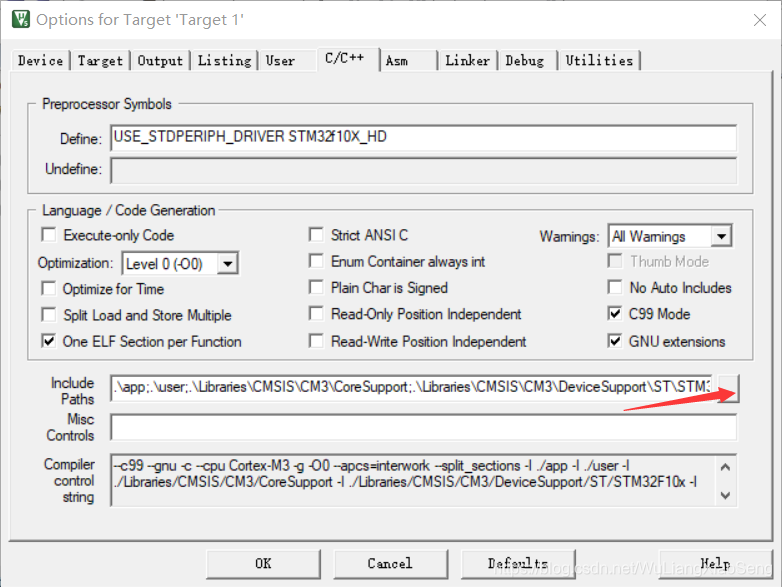
Task: Enable Read-Write Position Independent
Action: (x=316, y=341)
